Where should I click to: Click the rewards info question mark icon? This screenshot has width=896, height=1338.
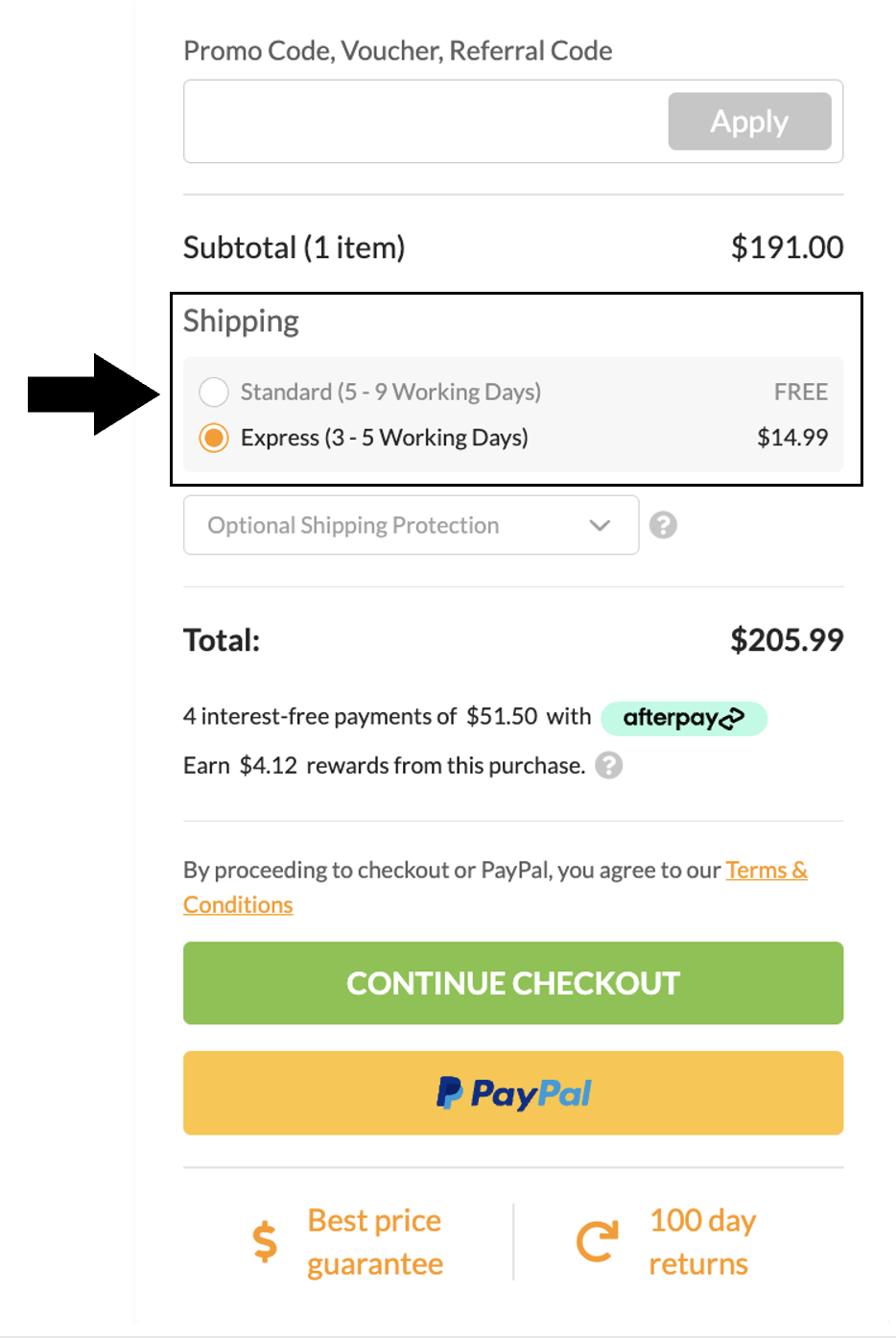pos(608,765)
